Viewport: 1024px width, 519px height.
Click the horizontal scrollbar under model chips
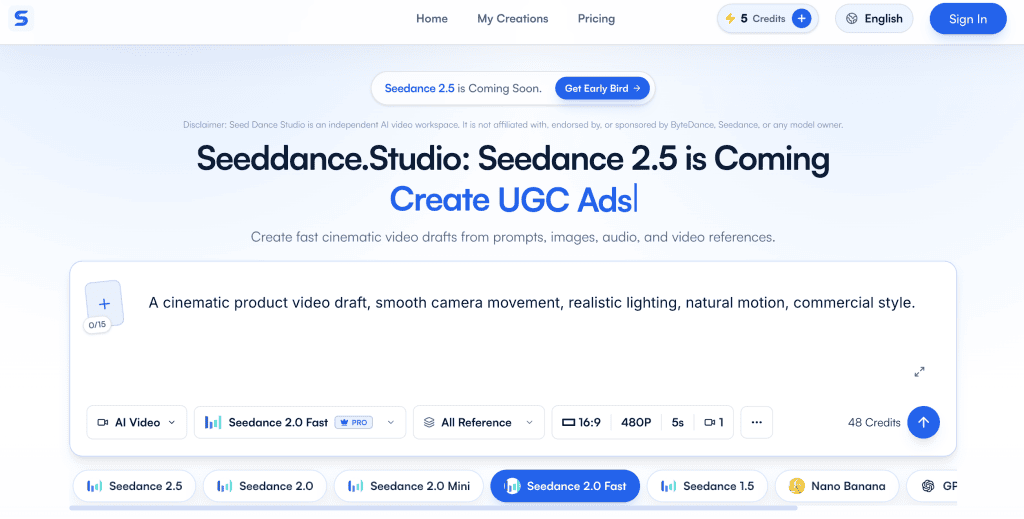[x=433, y=507]
